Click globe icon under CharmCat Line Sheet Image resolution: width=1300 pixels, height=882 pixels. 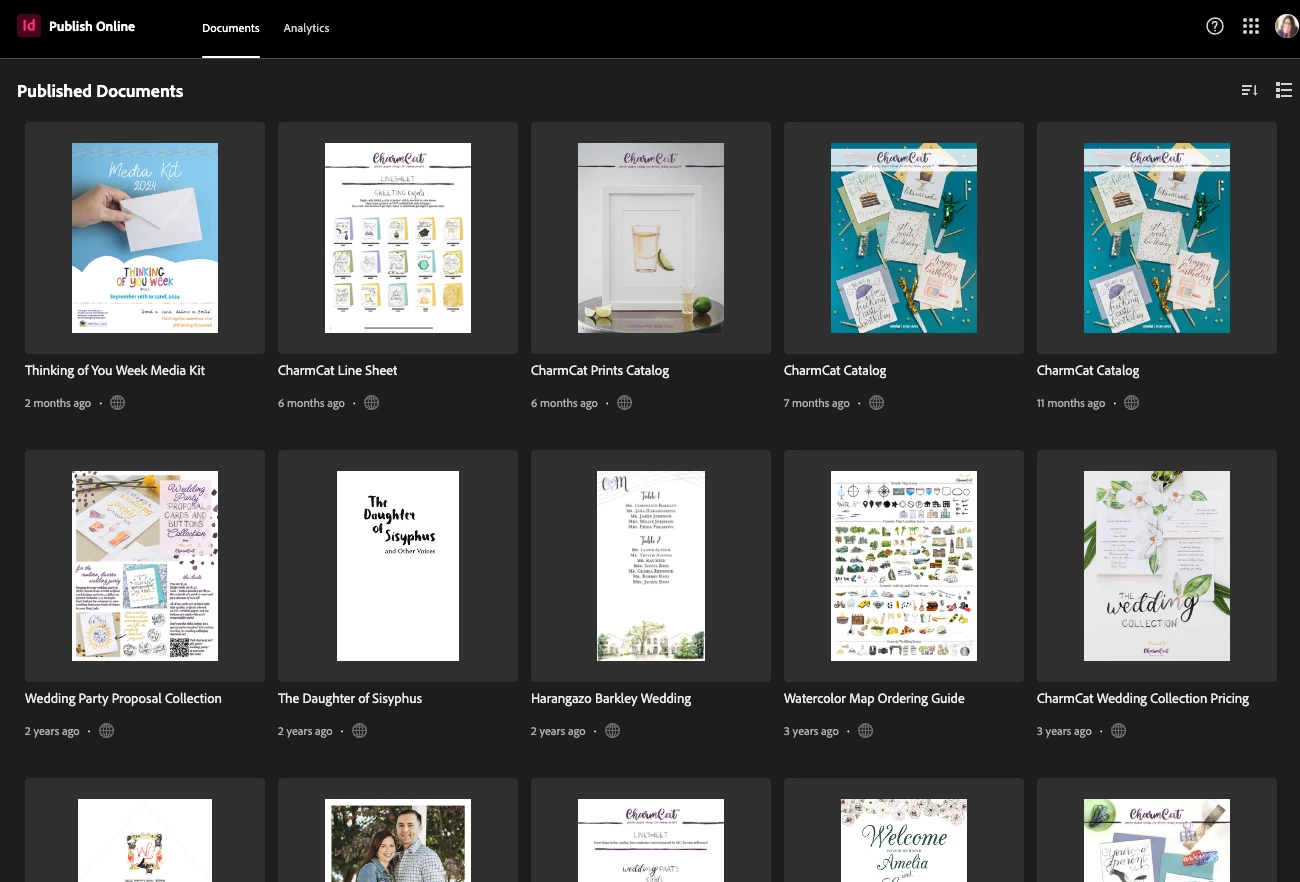371,403
